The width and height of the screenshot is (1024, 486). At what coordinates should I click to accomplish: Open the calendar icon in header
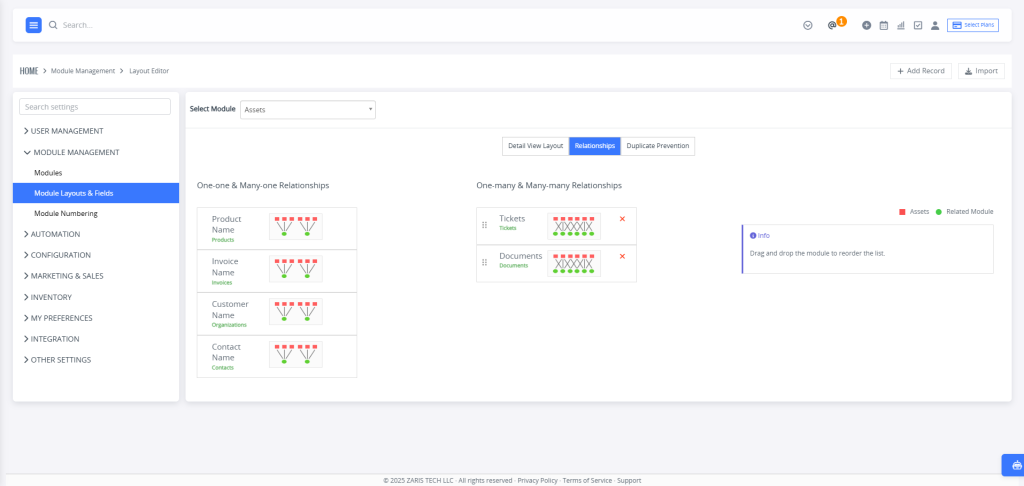(x=884, y=25)
